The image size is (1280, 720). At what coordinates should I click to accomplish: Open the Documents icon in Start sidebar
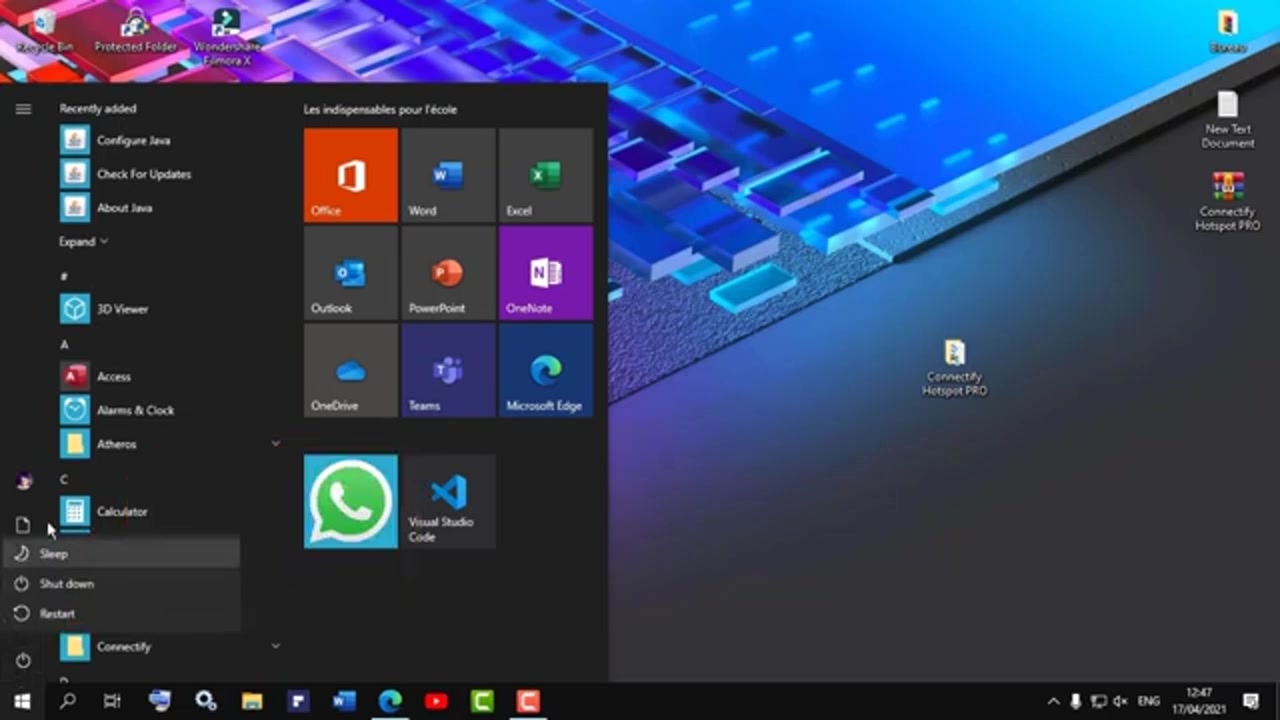(x=23, y=525)
